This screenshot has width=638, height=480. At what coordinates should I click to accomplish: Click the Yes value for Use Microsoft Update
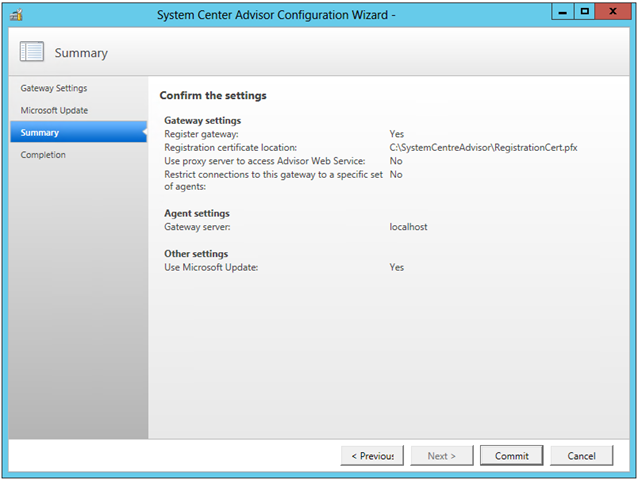click(x=396, y=267)
